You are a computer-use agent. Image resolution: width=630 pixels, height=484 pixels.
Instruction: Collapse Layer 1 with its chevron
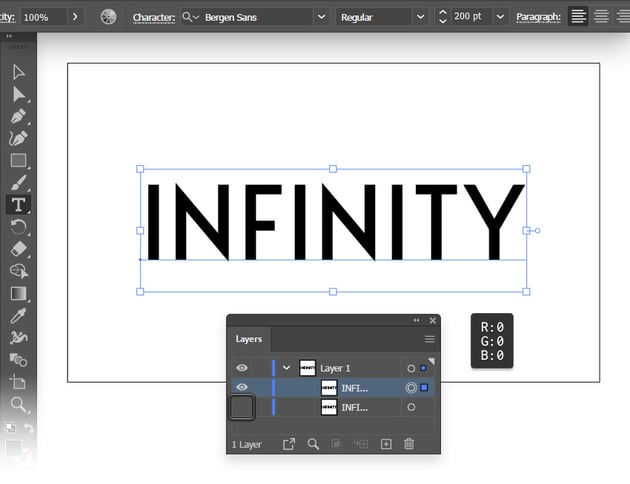[x=286, y=368]
